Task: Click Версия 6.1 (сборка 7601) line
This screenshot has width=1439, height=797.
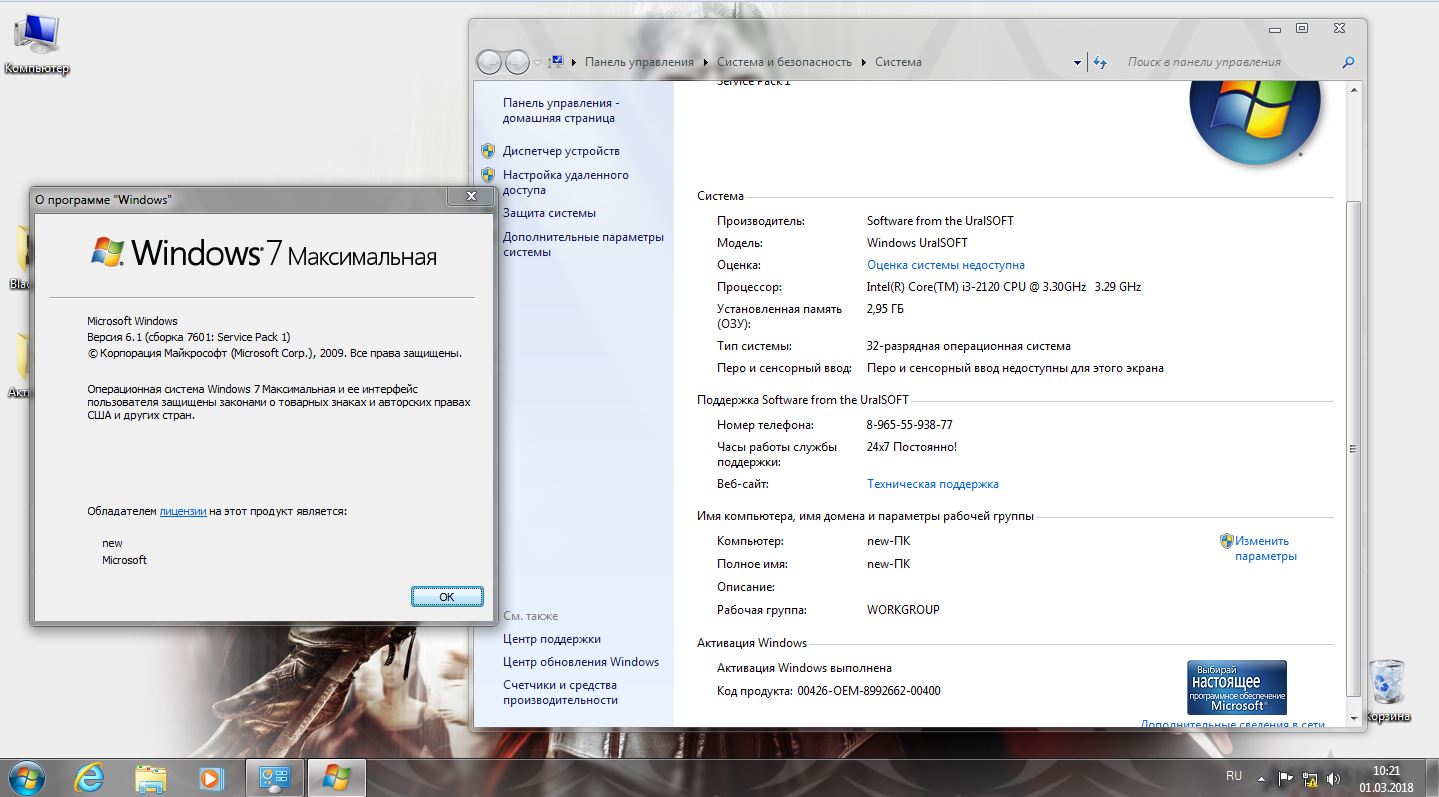Action: (x=189, y=337)
